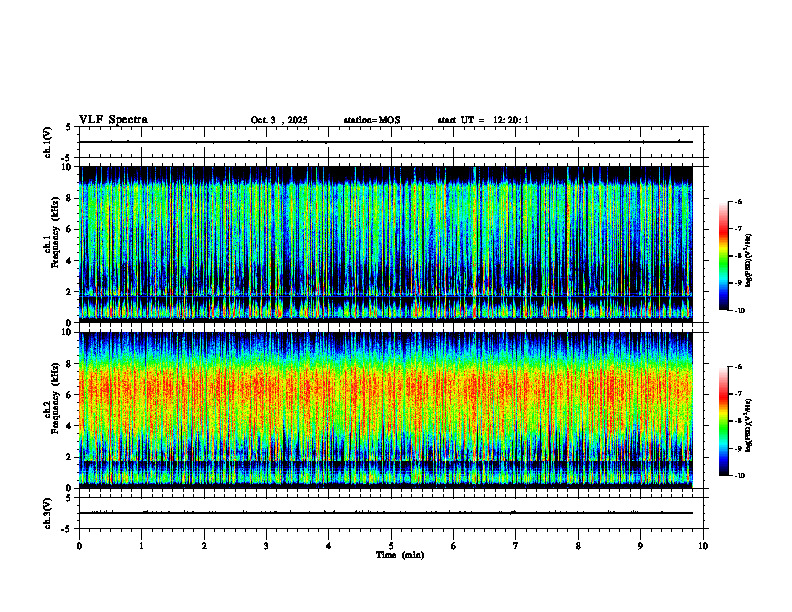Click the ch.1 colorbar log(PSD) units label
Viewport: 792px width, 612px height.
749,261
